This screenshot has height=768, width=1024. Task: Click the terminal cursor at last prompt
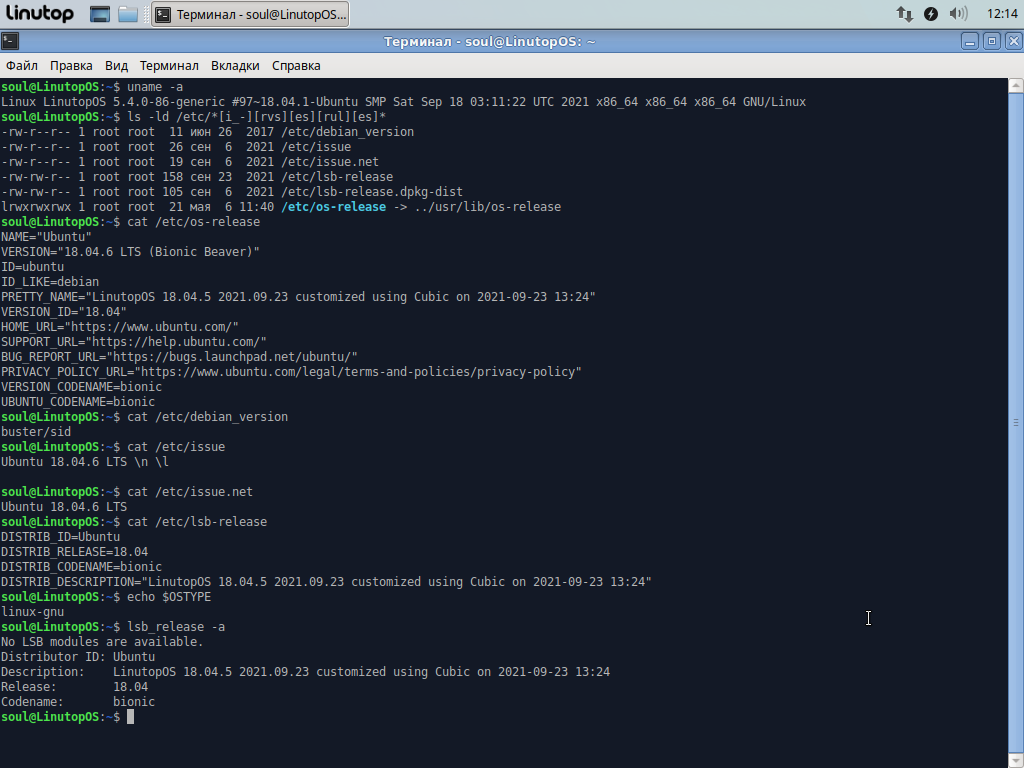click(x=131, y=717)
